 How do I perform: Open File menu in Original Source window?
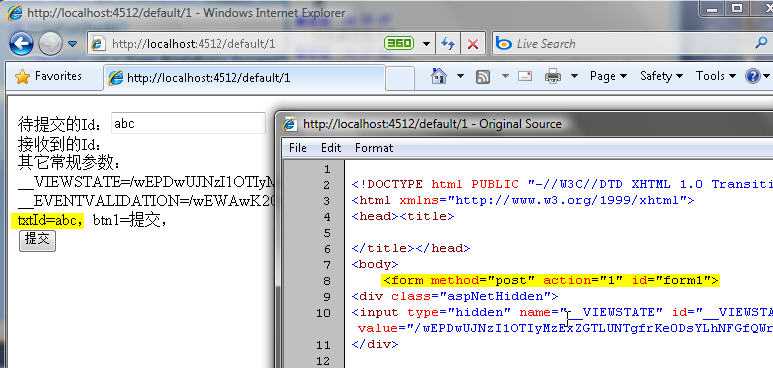(298, 148)
